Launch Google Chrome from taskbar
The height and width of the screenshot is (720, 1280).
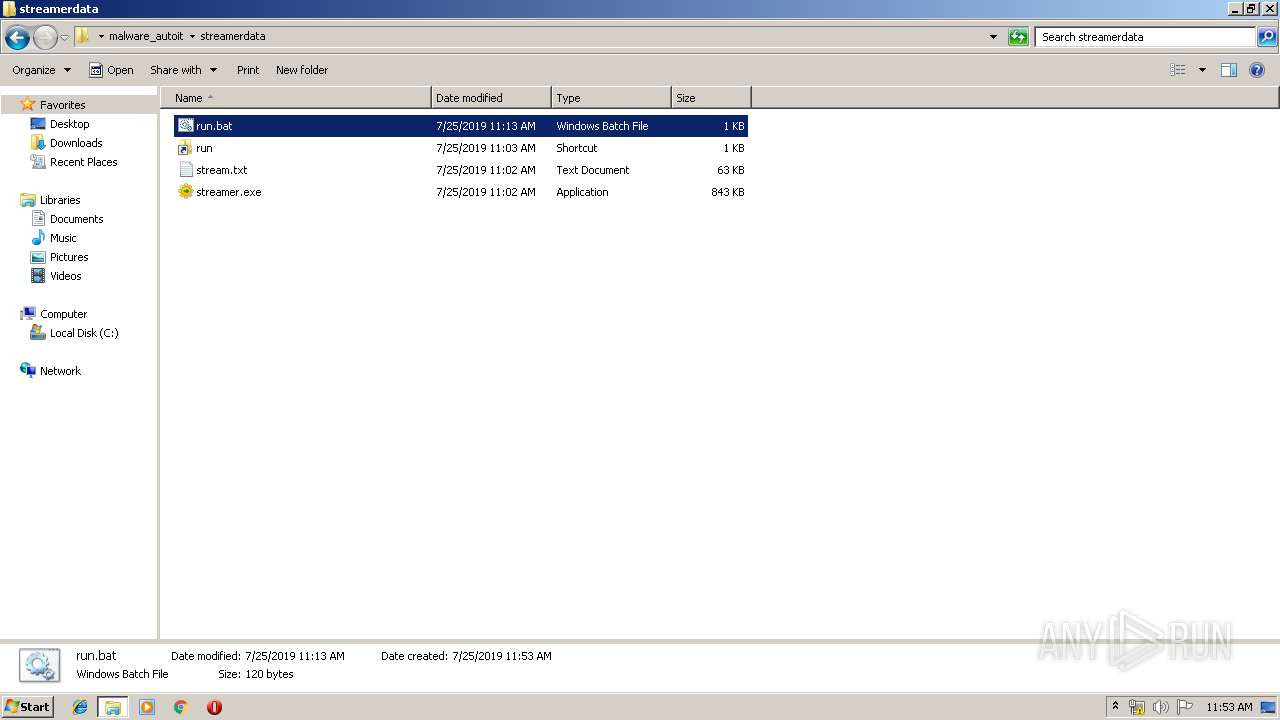tap(180, 707)
